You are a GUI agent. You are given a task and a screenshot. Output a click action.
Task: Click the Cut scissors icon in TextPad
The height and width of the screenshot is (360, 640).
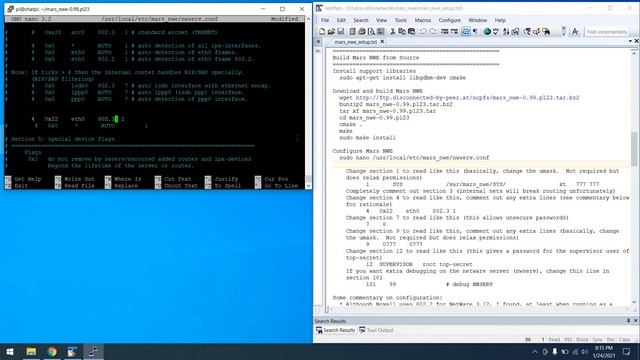392,31
